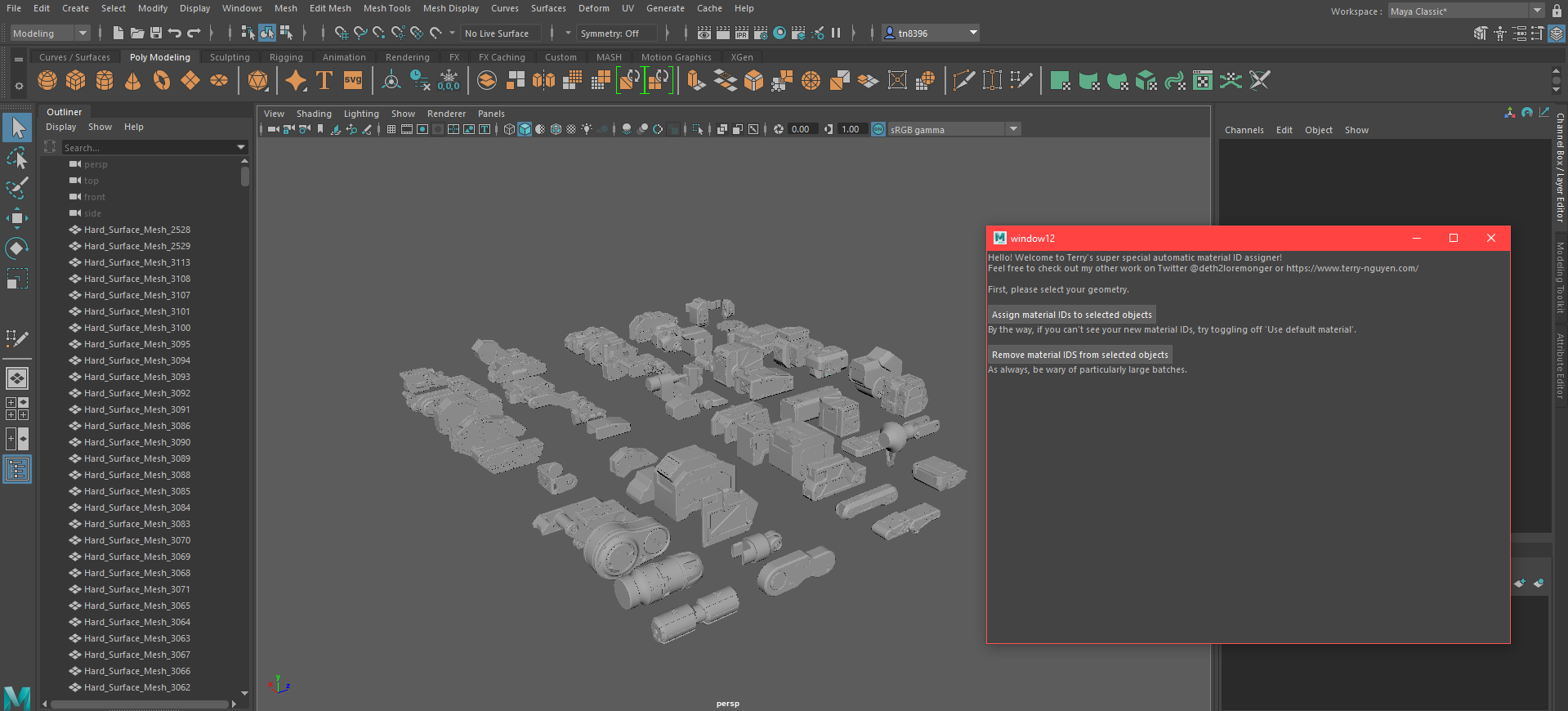Click the Multi-Cut knife tool icon
This screenshot has width=1568, height=711.
[x=963, y=80]
